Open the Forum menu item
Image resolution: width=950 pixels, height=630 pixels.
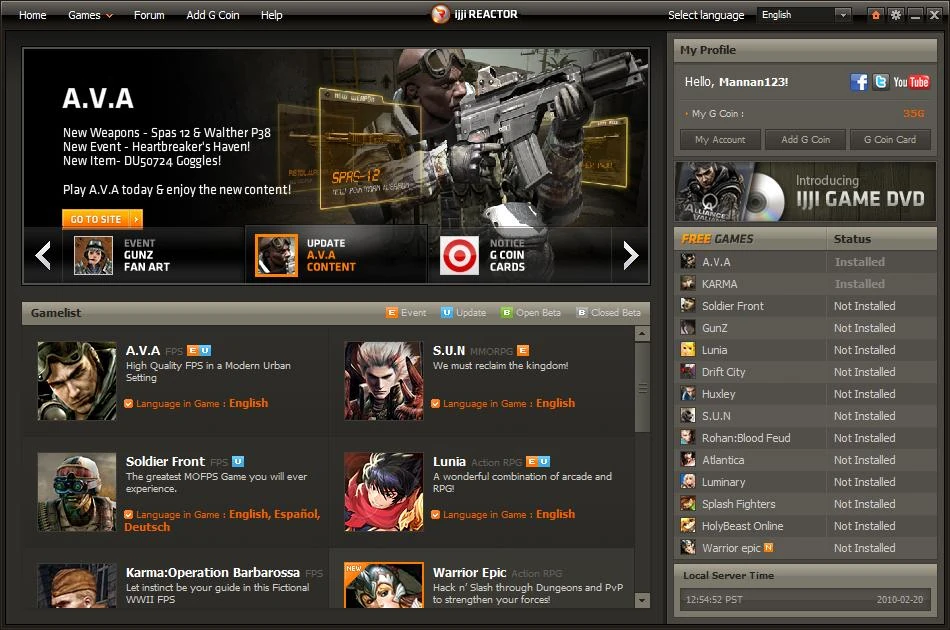click(149, 15)
